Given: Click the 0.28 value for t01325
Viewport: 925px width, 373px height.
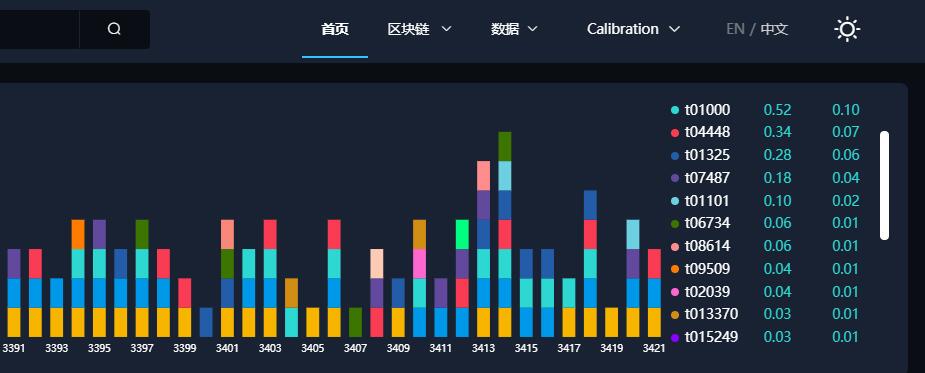Looking at the screenshot, I should [x=778, y=155].
